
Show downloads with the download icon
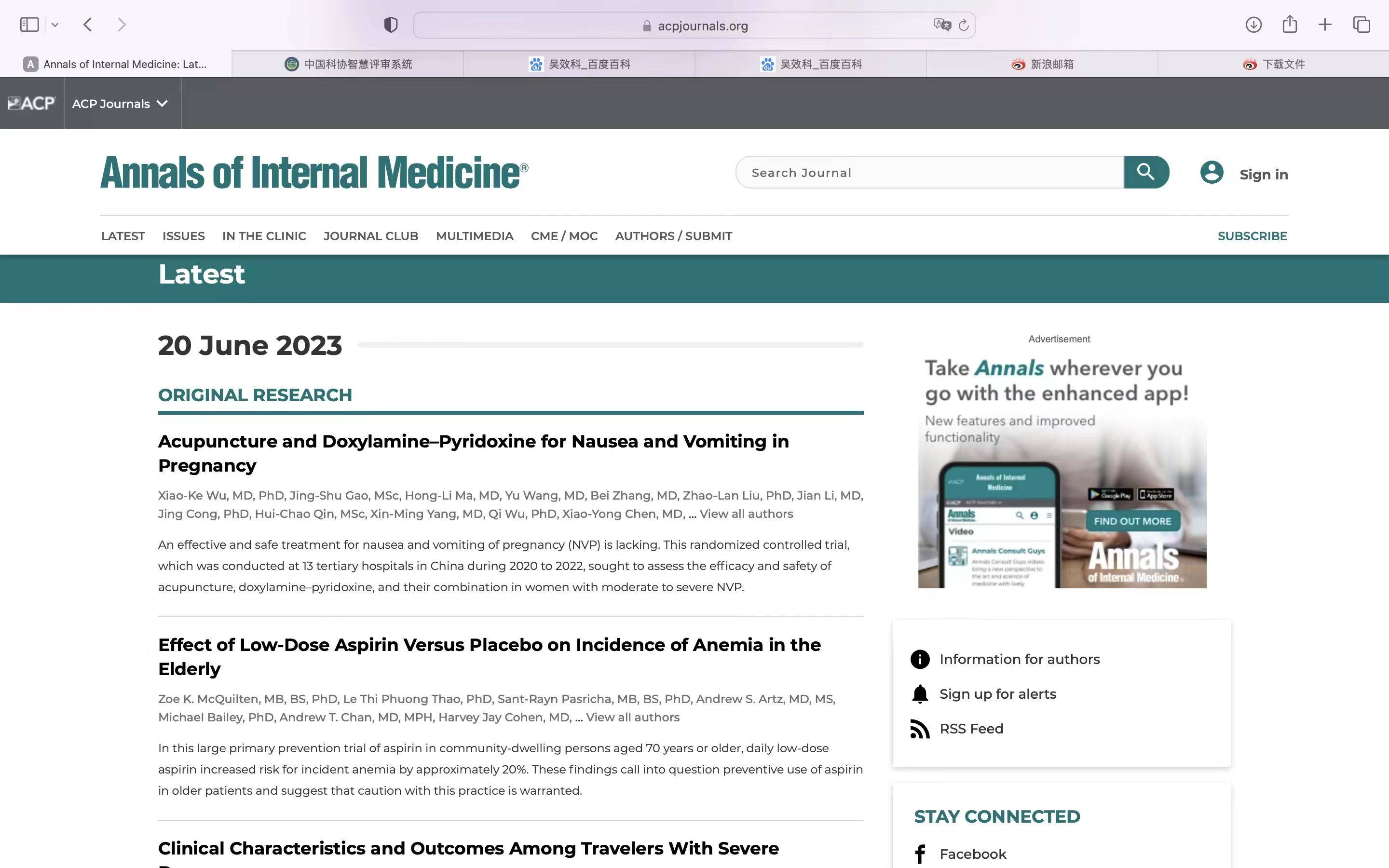[1253, 25]
